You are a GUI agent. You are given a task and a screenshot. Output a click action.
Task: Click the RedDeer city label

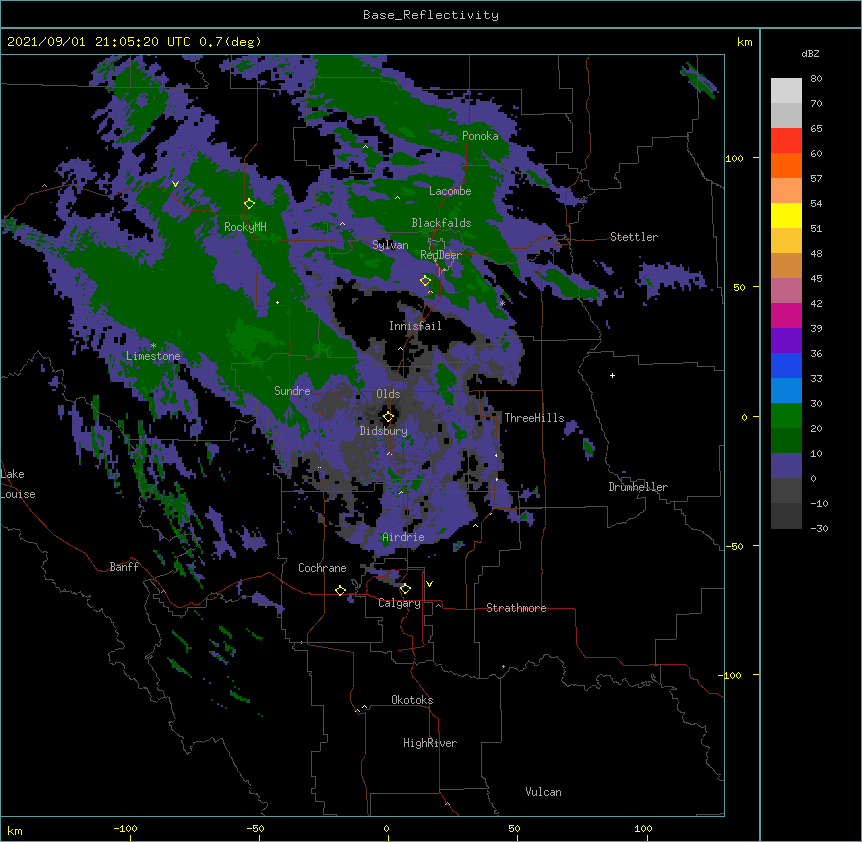coord(441,255)
